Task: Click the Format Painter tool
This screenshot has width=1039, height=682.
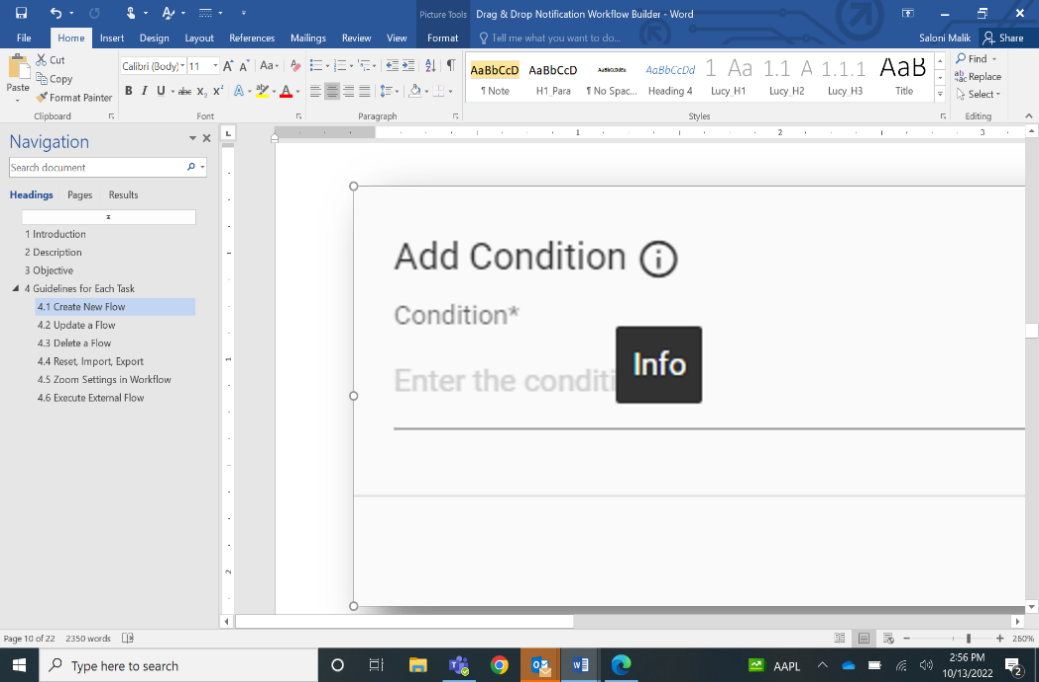Action: [x=73, y=98]
